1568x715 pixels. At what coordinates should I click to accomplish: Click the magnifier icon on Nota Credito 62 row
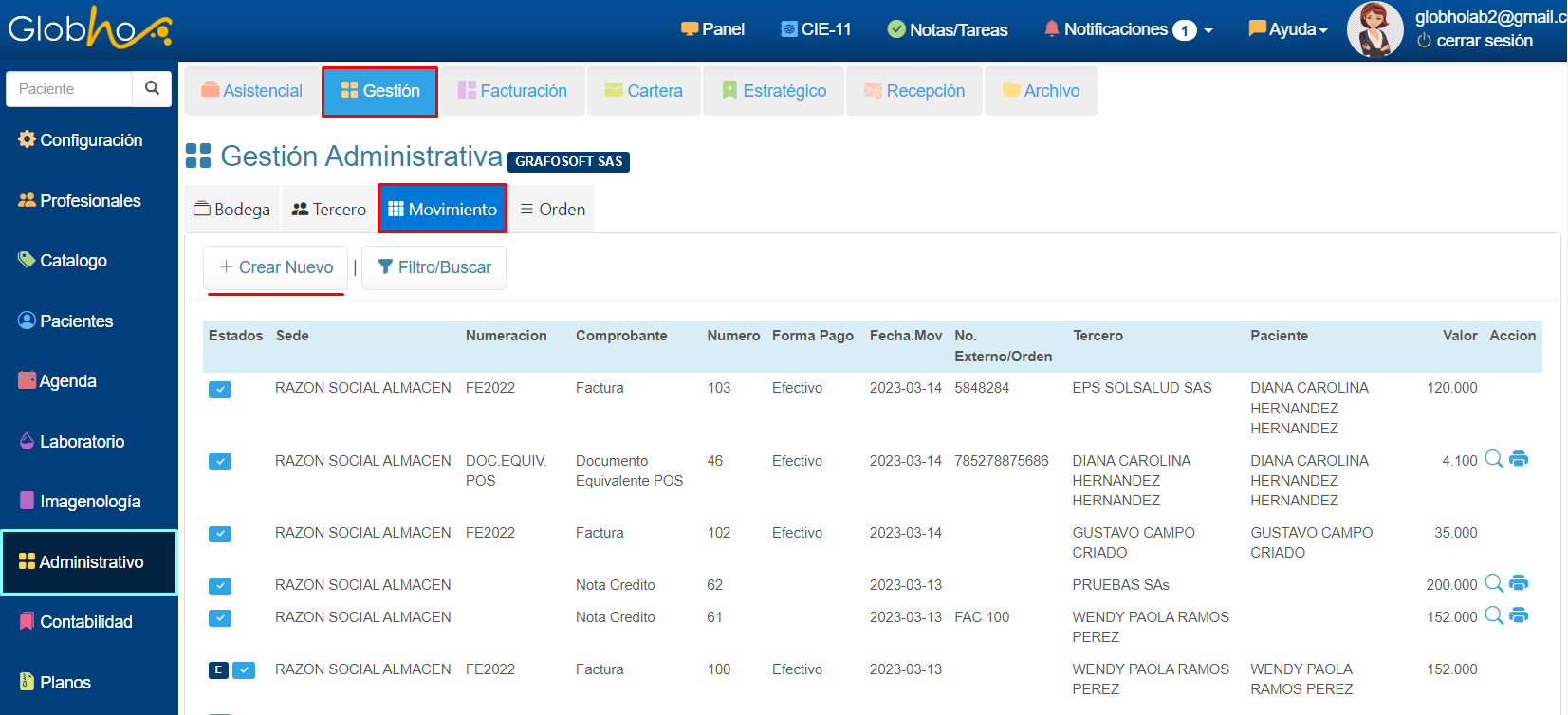point(1493,583)
